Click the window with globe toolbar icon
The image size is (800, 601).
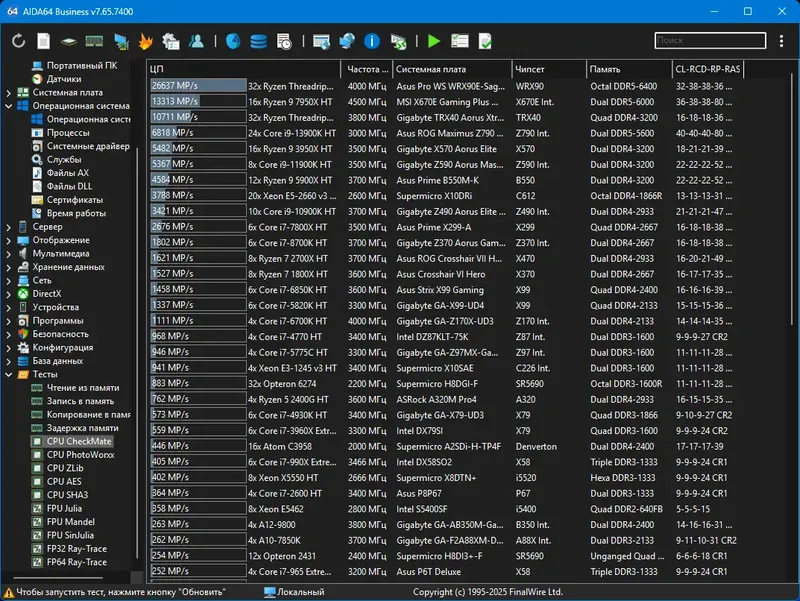coord(321,42)
